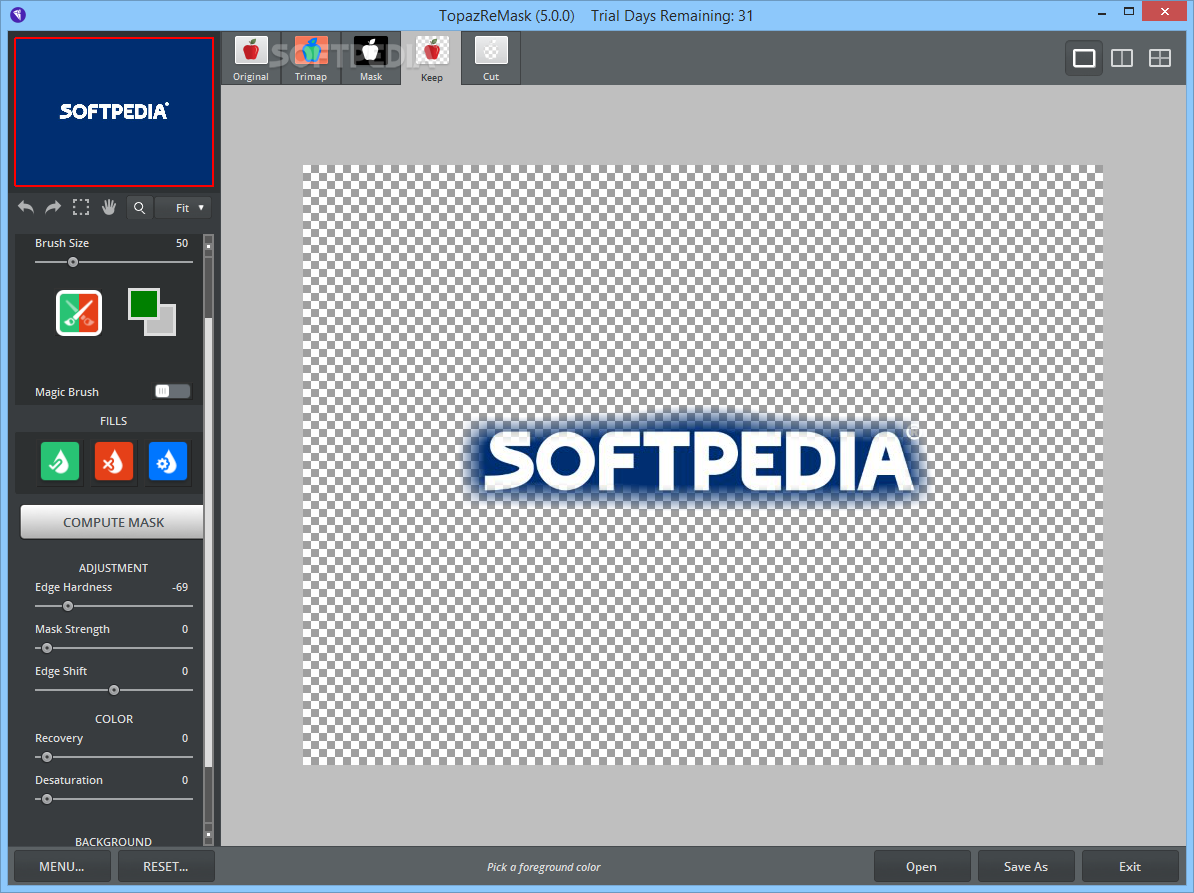Viewport: 1194px width, 893px height.
Task: Click the Exit button
Action: [1130, 866]
